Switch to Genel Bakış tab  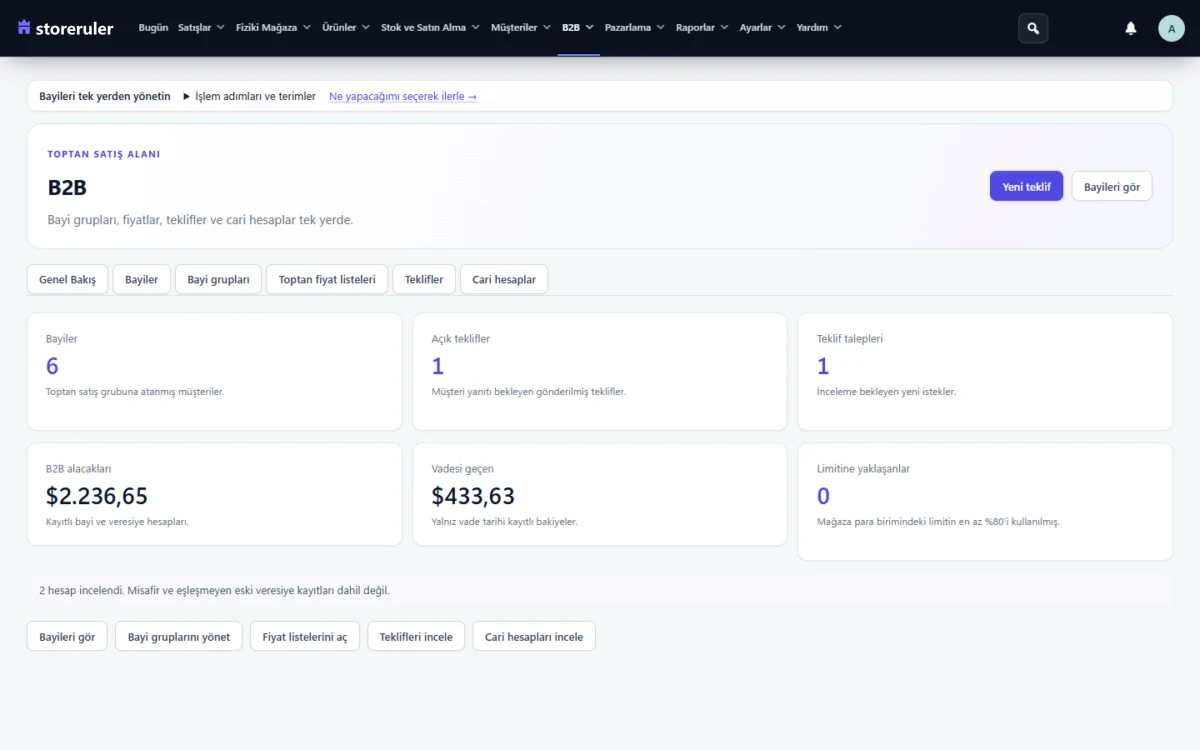point(68,280)
